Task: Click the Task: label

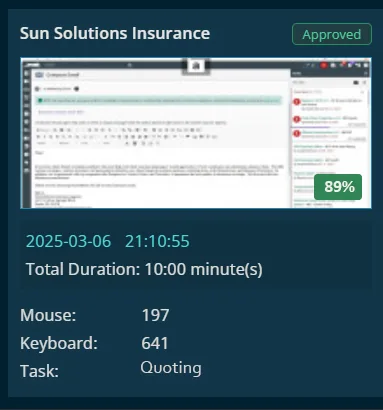Action: [39, 371]
